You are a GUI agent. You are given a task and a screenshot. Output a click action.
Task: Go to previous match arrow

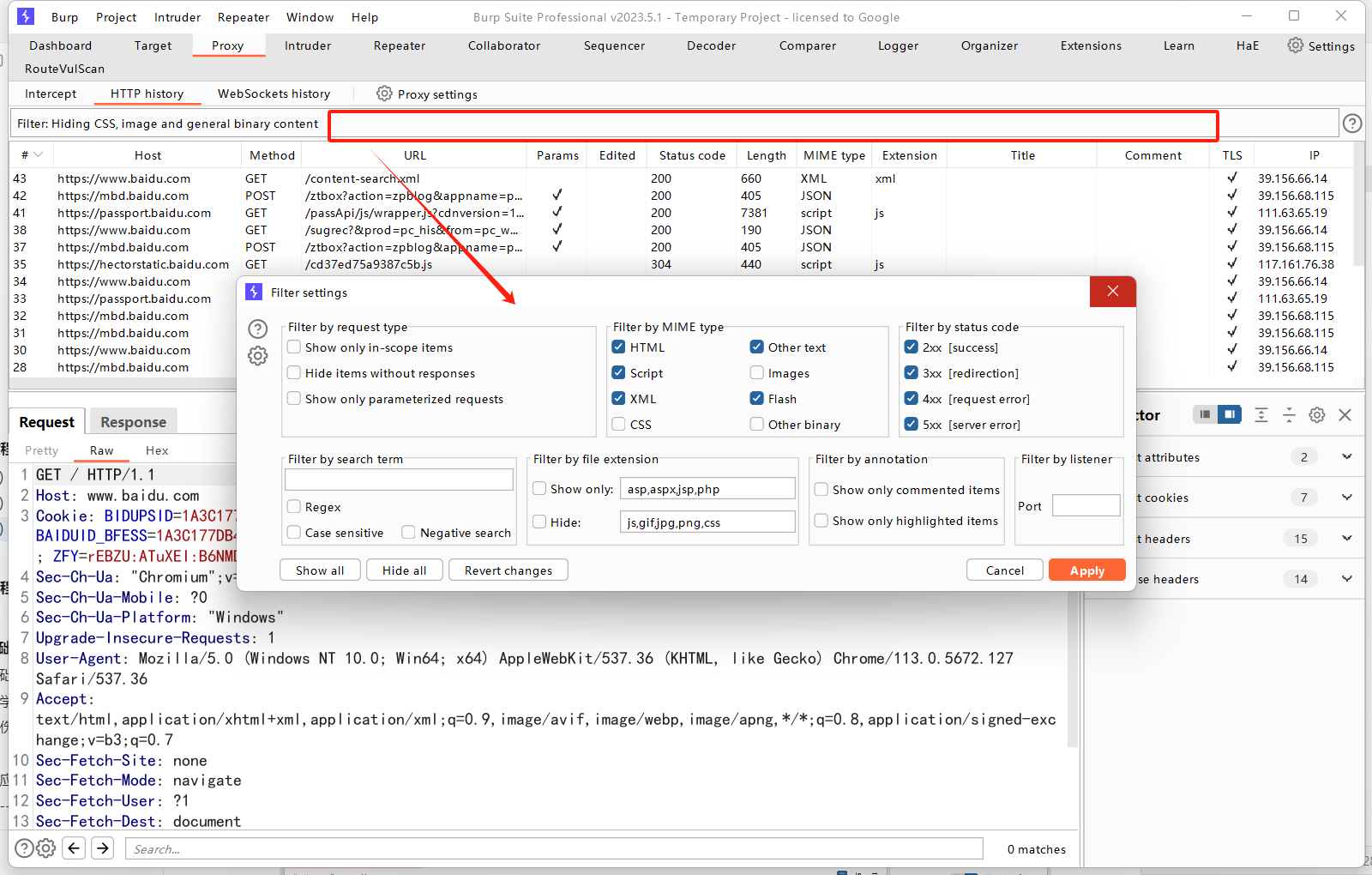coord(75,848)
